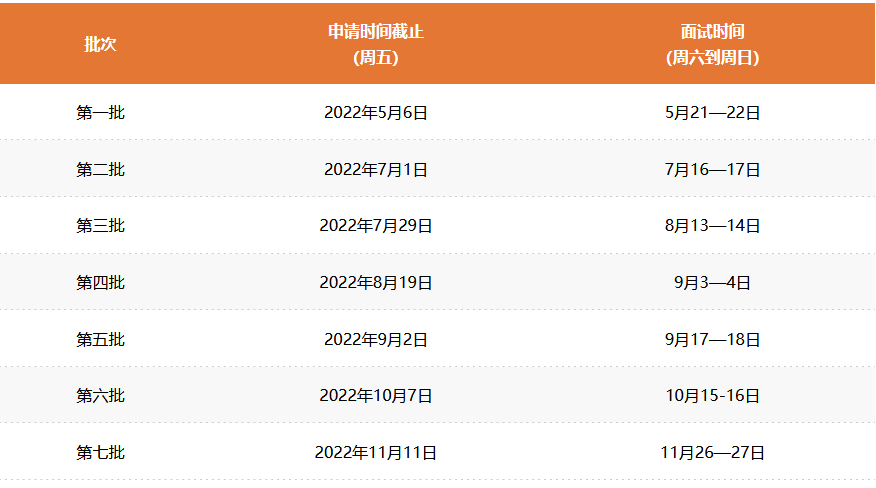
Task: Click the deadline 2022年7月1日
Action: [376, 170]
